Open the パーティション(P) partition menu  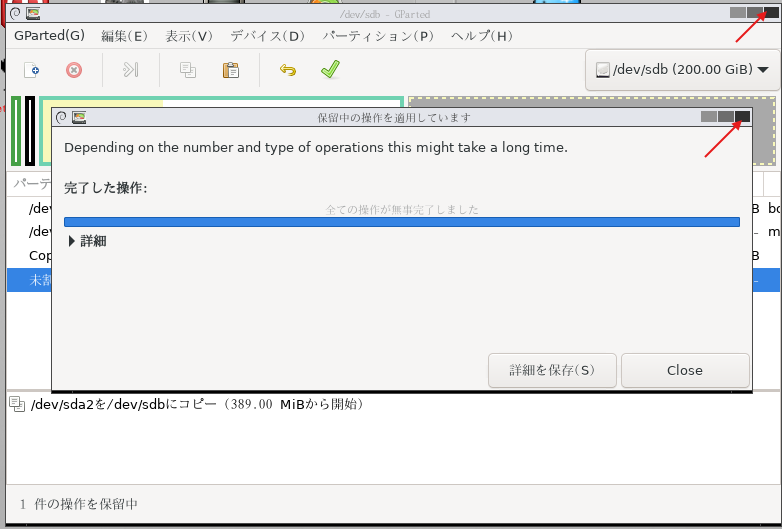tap(378, 36)
